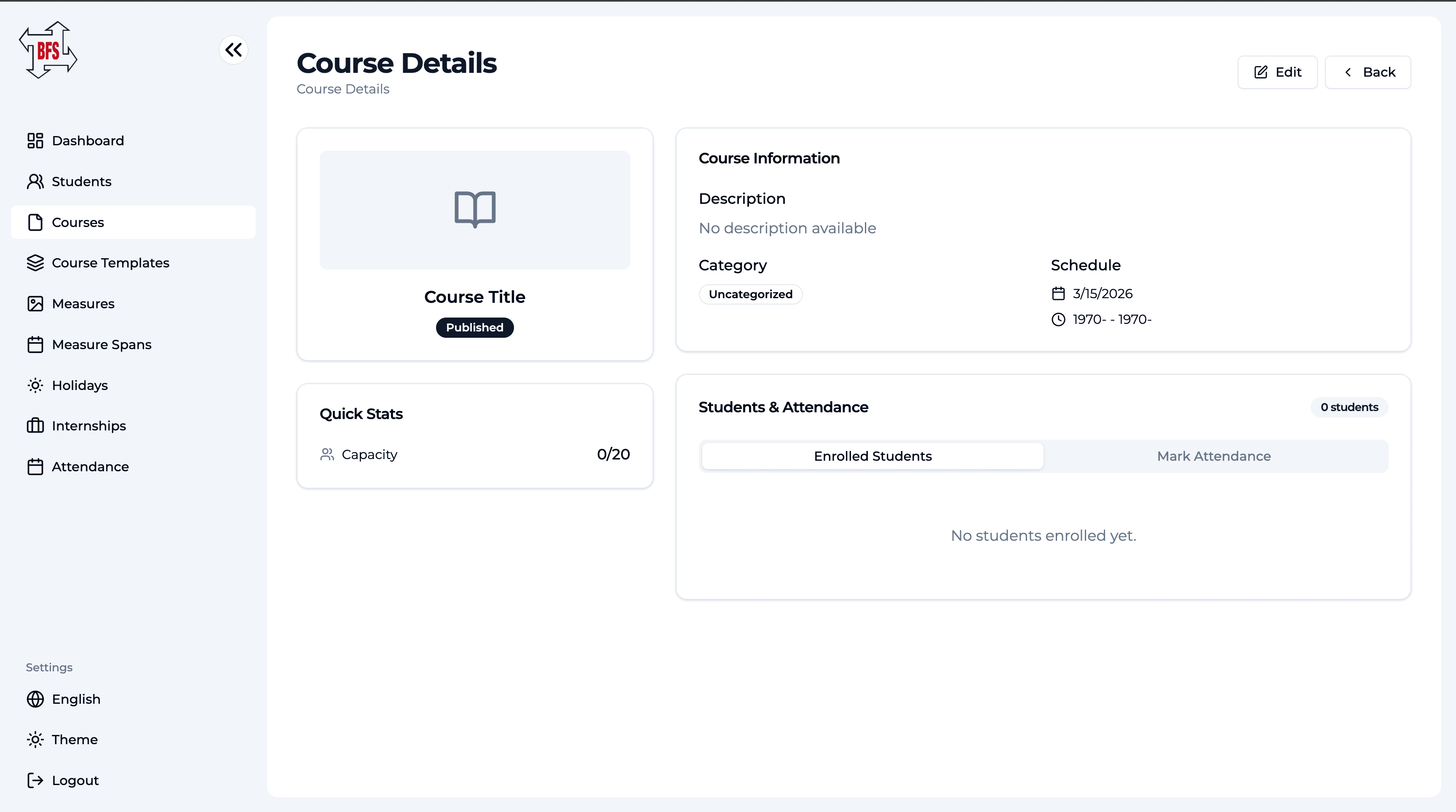Click the open book placeholder icon
This screenshot has width=1456, height=812.
(475, 210)
